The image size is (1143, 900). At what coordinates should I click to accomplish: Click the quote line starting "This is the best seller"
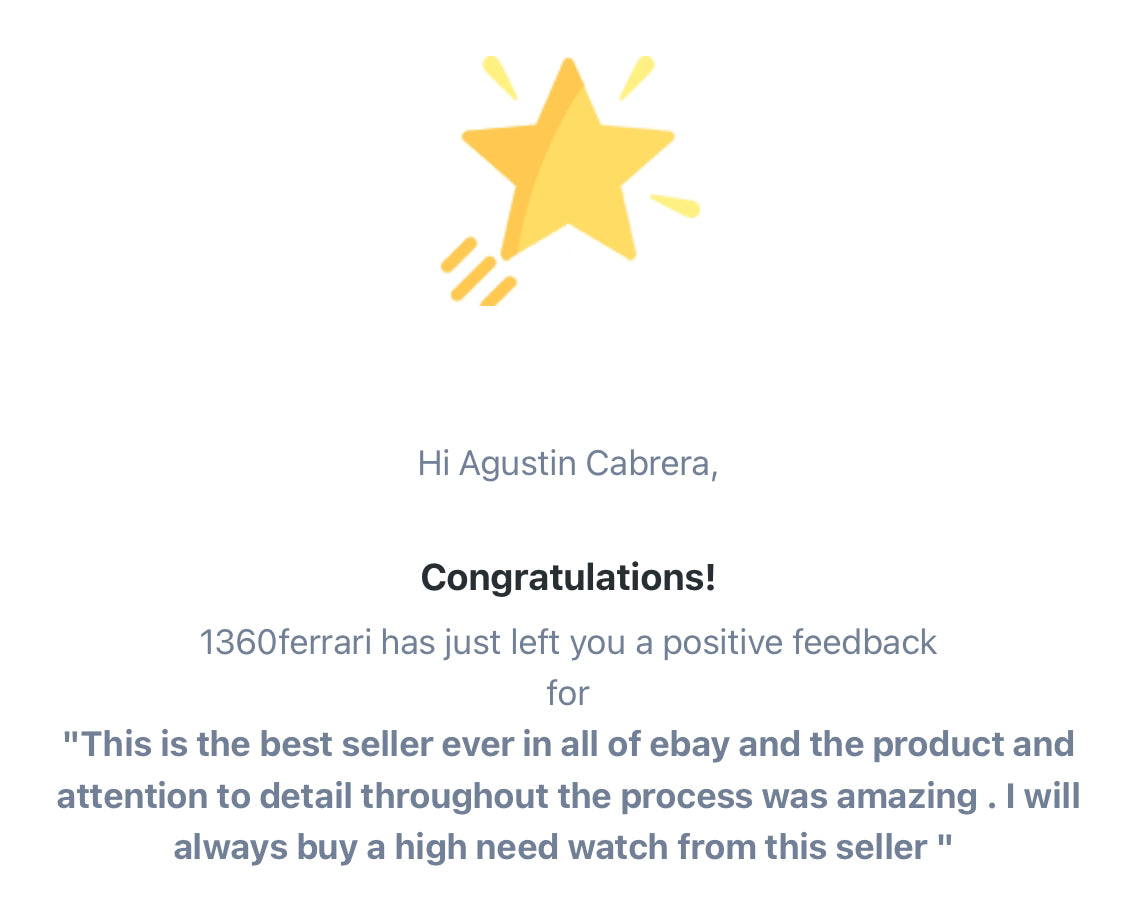click(x=569, y=745)
